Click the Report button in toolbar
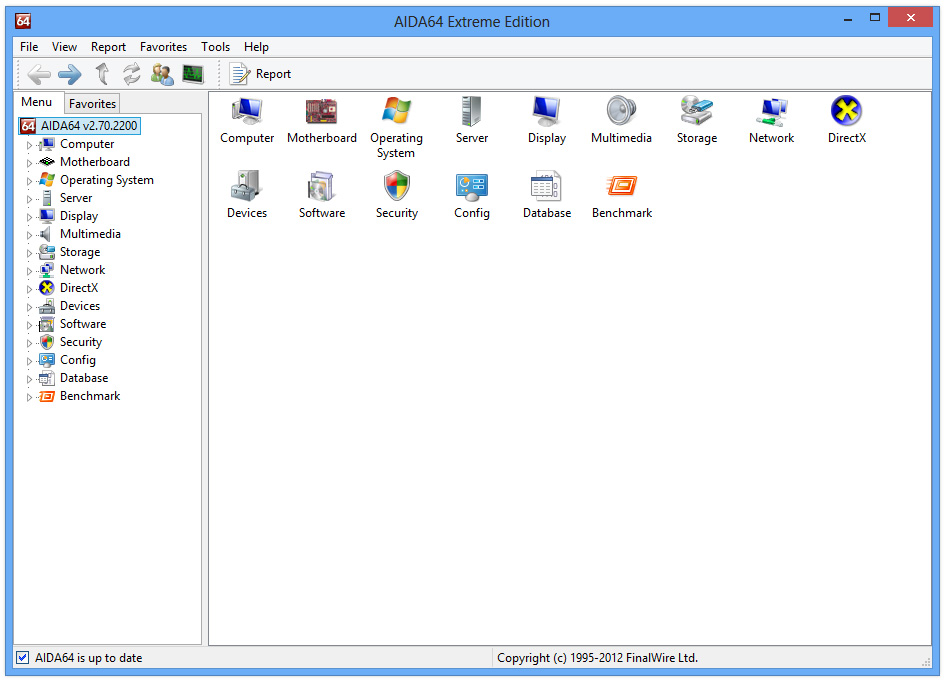The width and height of the screenshot is (946, 683). tap(261, 73)
